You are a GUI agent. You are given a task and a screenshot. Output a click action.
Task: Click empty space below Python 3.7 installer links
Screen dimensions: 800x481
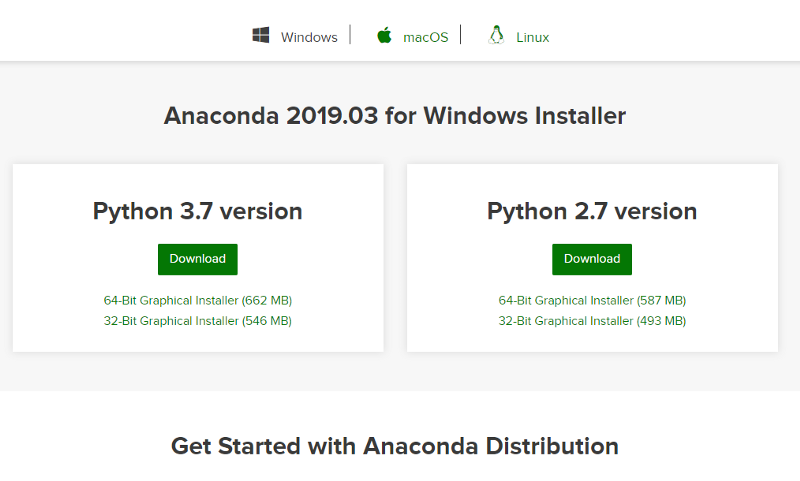coord(198,340)
